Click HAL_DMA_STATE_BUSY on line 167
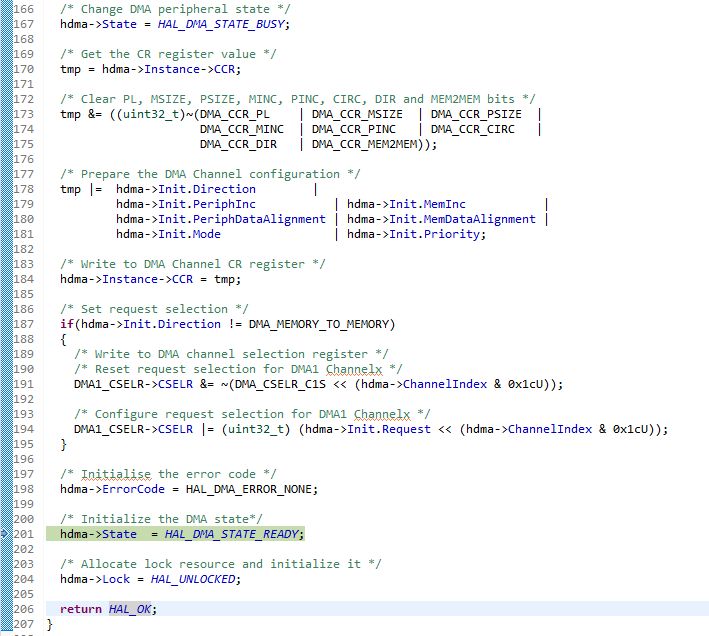709x636 pixels. [x=221, y=24]
